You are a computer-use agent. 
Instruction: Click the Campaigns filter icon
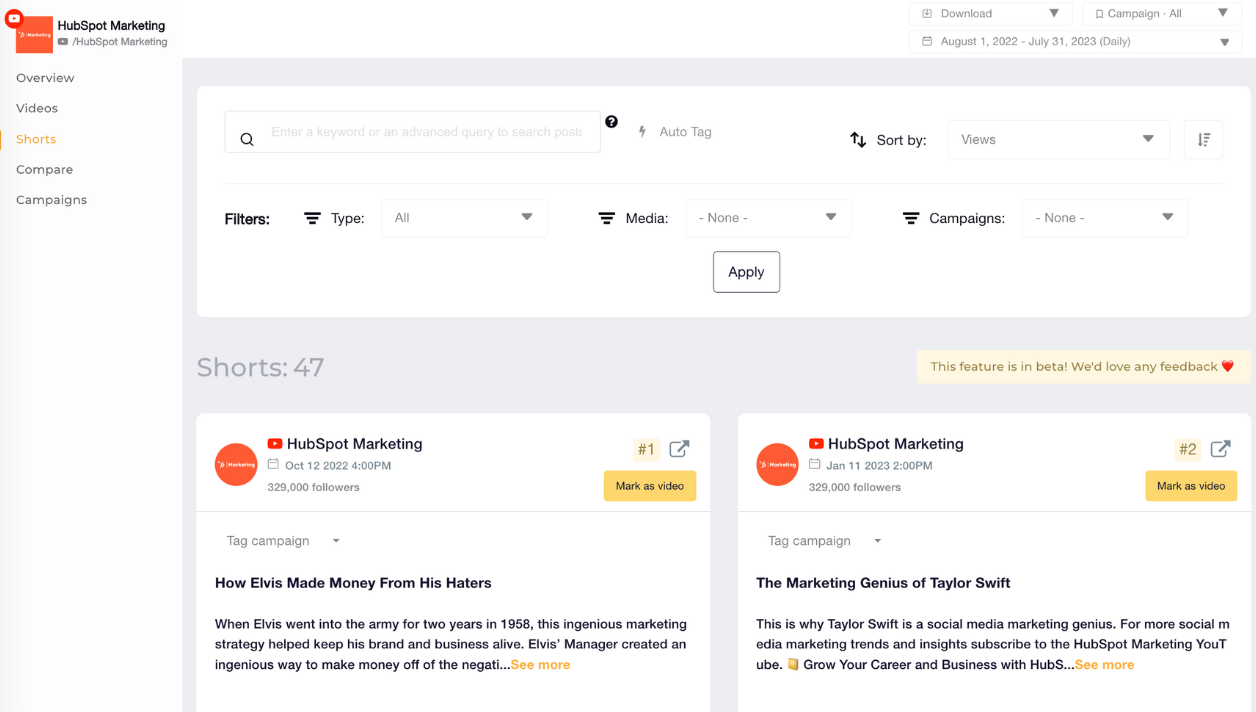click(x=910, y=218)
